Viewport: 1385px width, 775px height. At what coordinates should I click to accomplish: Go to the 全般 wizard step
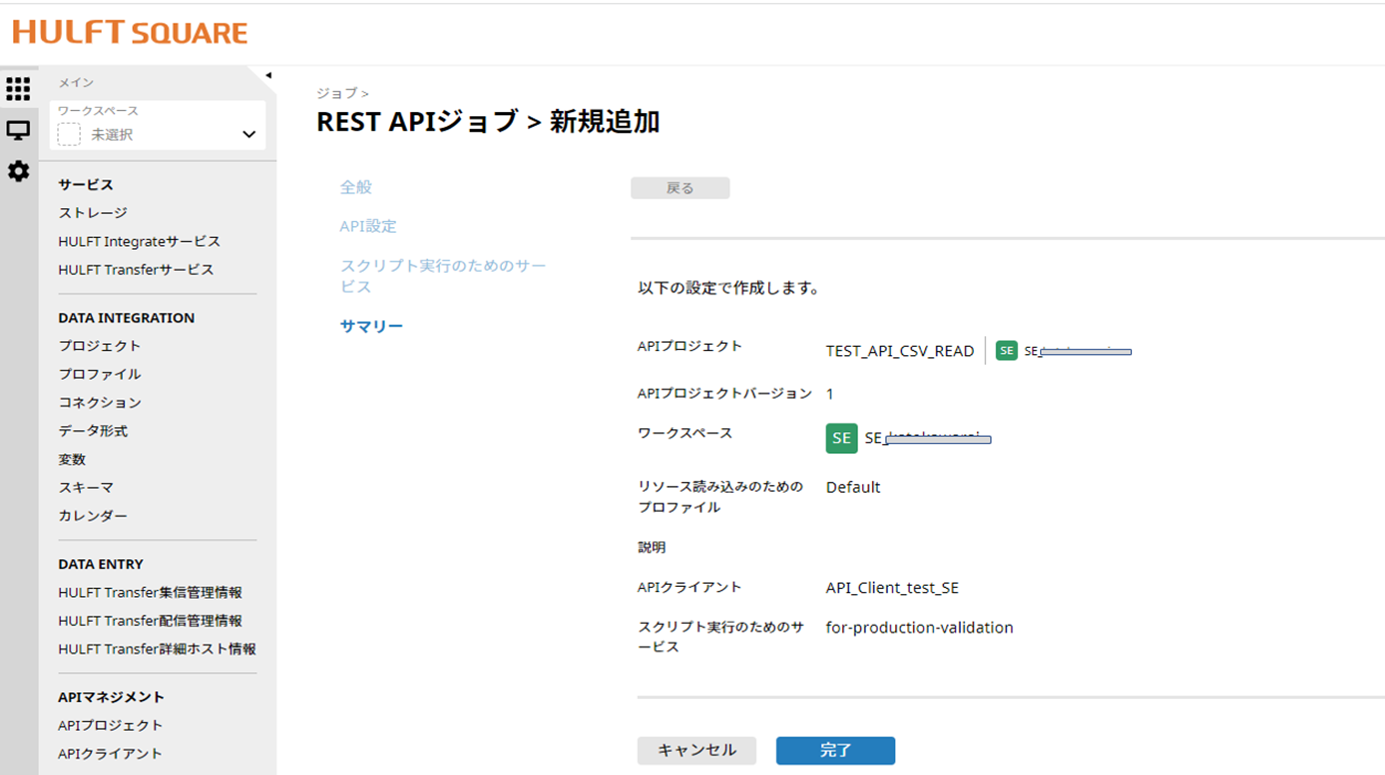[x=358, y=186]
